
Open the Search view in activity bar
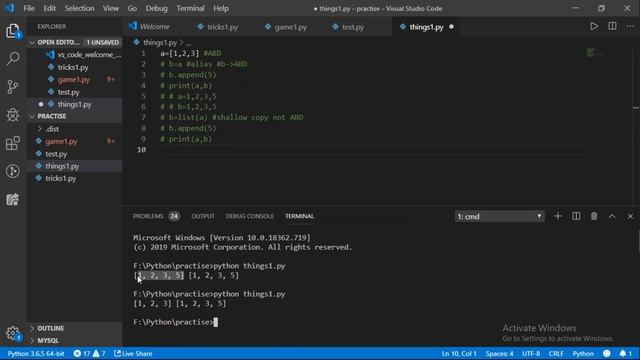click(x=13, y=58)
